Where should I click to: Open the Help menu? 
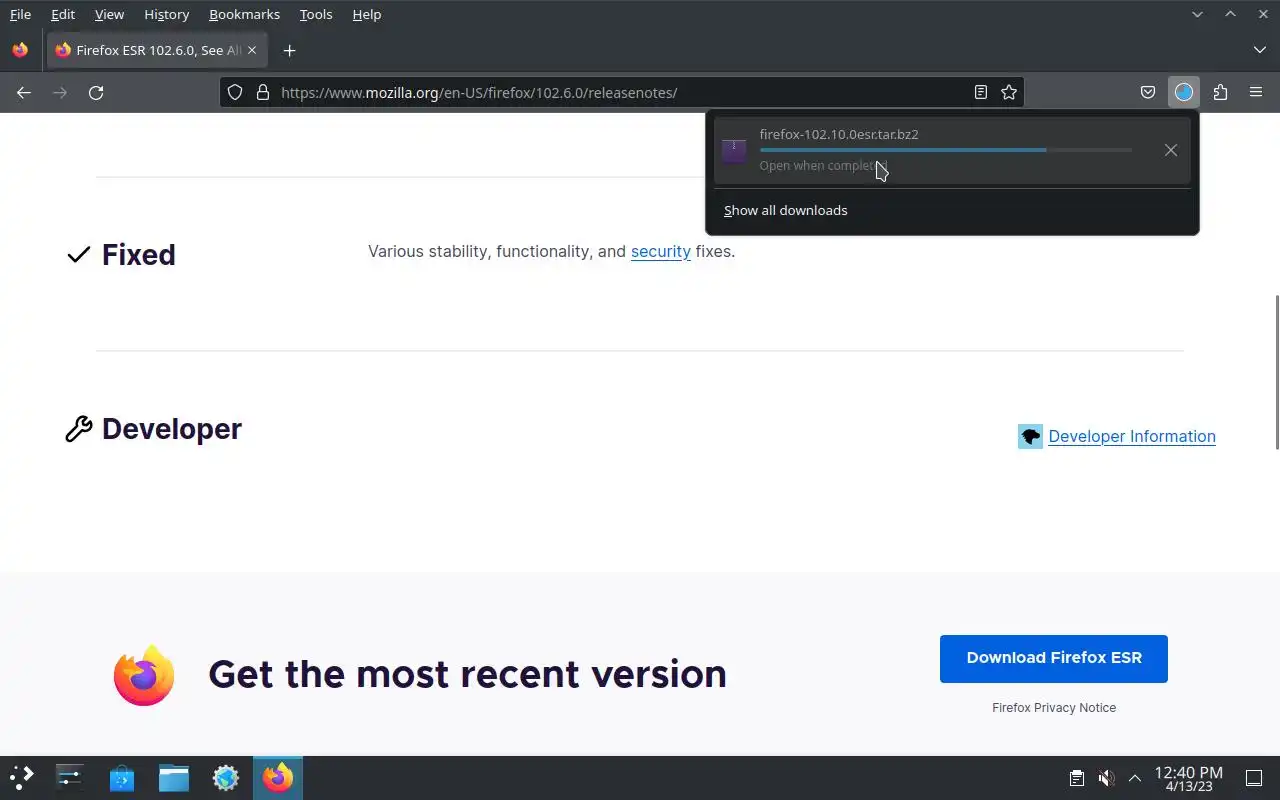367,14
